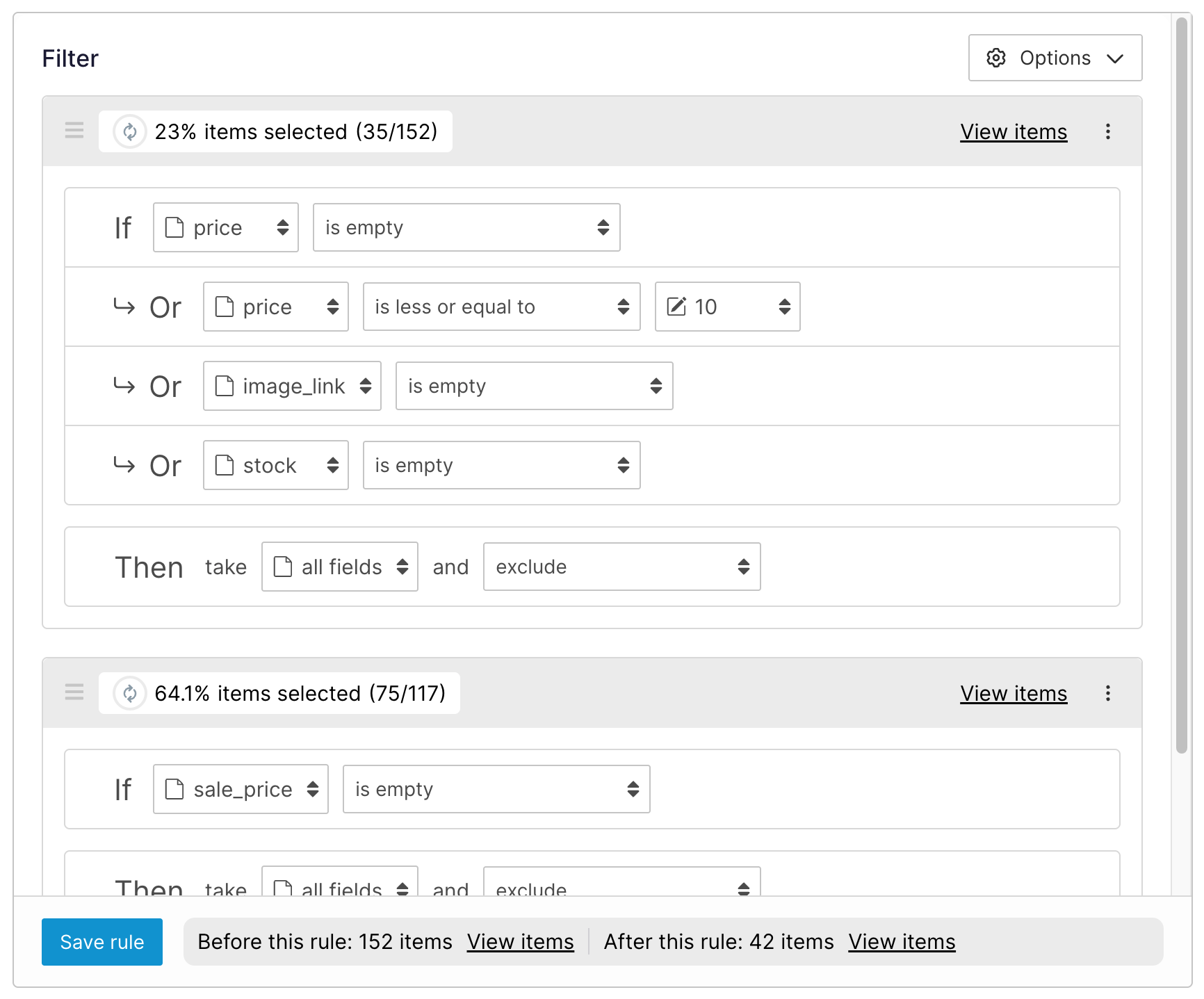Screen dimensions: 1204x999
Task: Grab the drag handle of the second filter block
Action: [x=74, y=692]
